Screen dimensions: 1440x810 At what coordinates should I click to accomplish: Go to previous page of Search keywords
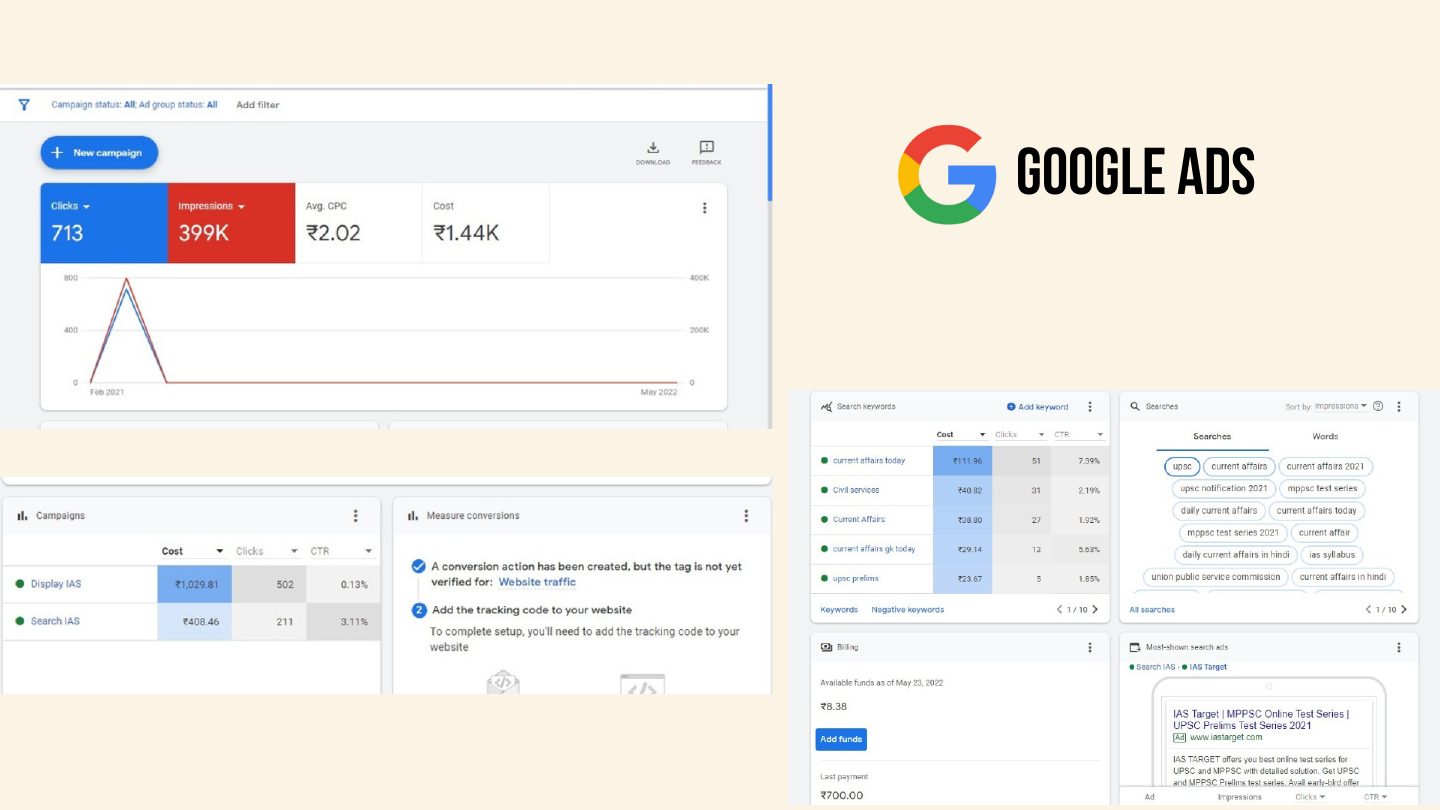pos(1060,609)
